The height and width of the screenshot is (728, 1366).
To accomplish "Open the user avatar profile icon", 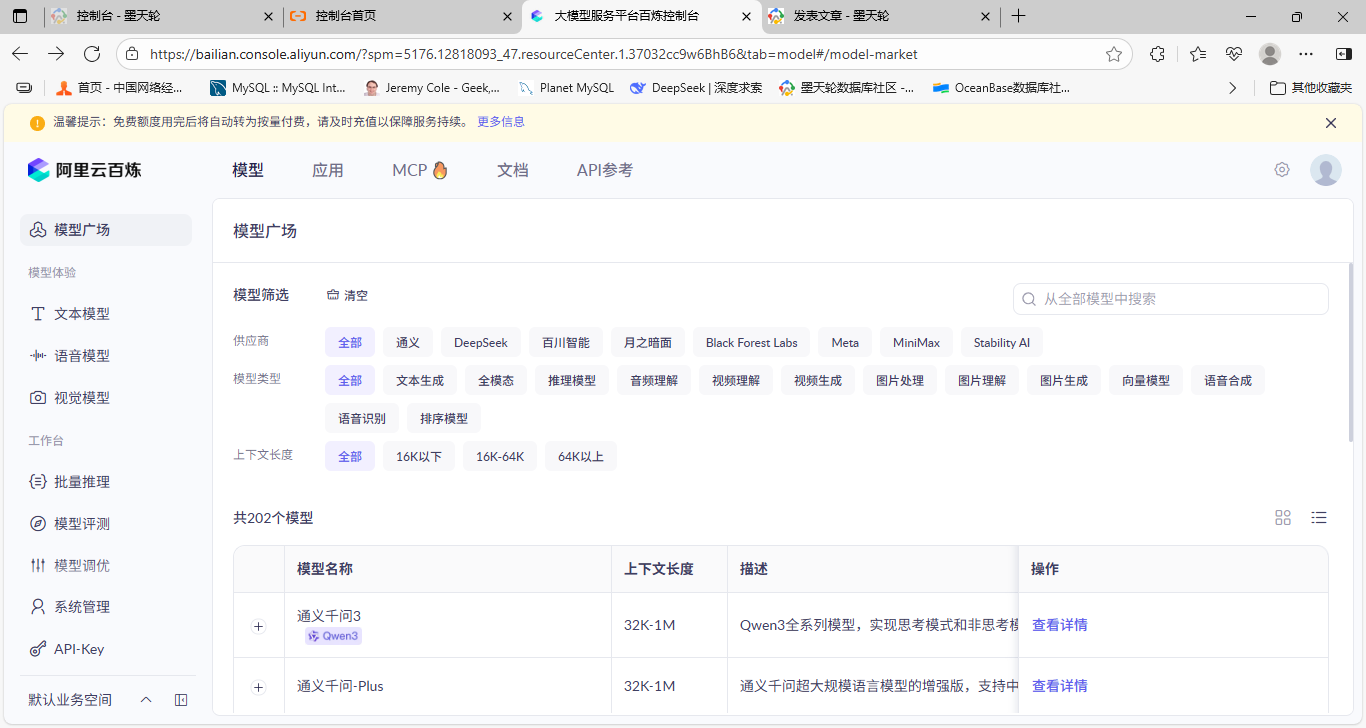I will (1326, 170).
